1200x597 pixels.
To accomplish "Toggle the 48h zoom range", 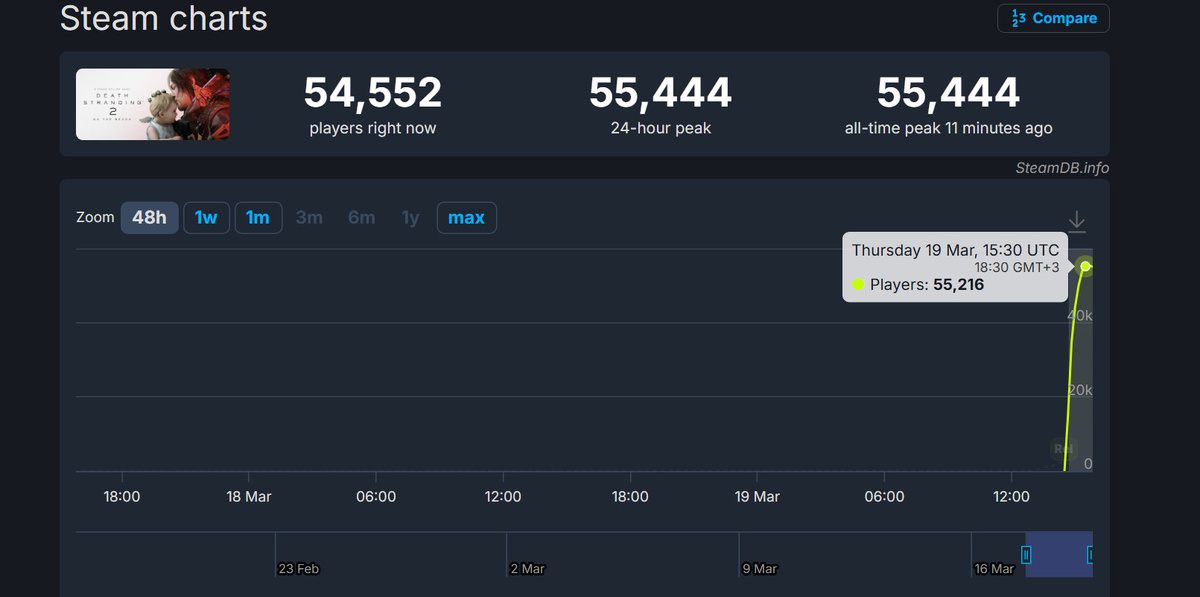I will click(149, 217).
